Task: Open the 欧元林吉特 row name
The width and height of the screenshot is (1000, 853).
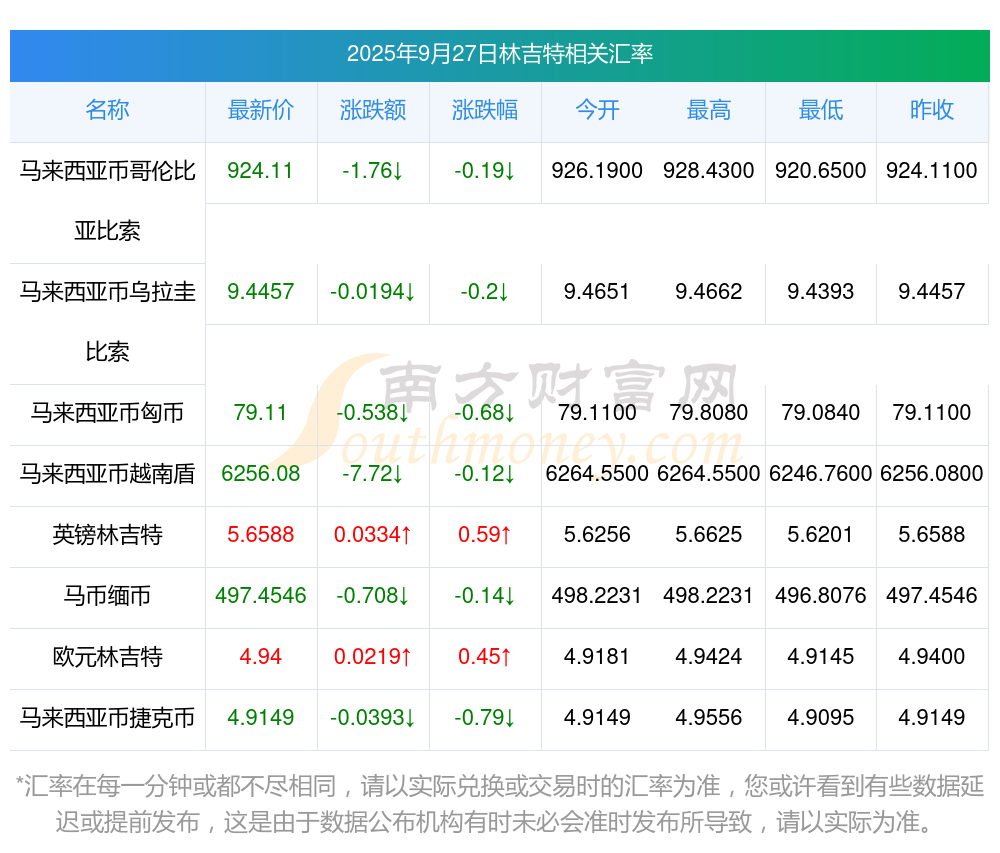Action: coord(107,657)
